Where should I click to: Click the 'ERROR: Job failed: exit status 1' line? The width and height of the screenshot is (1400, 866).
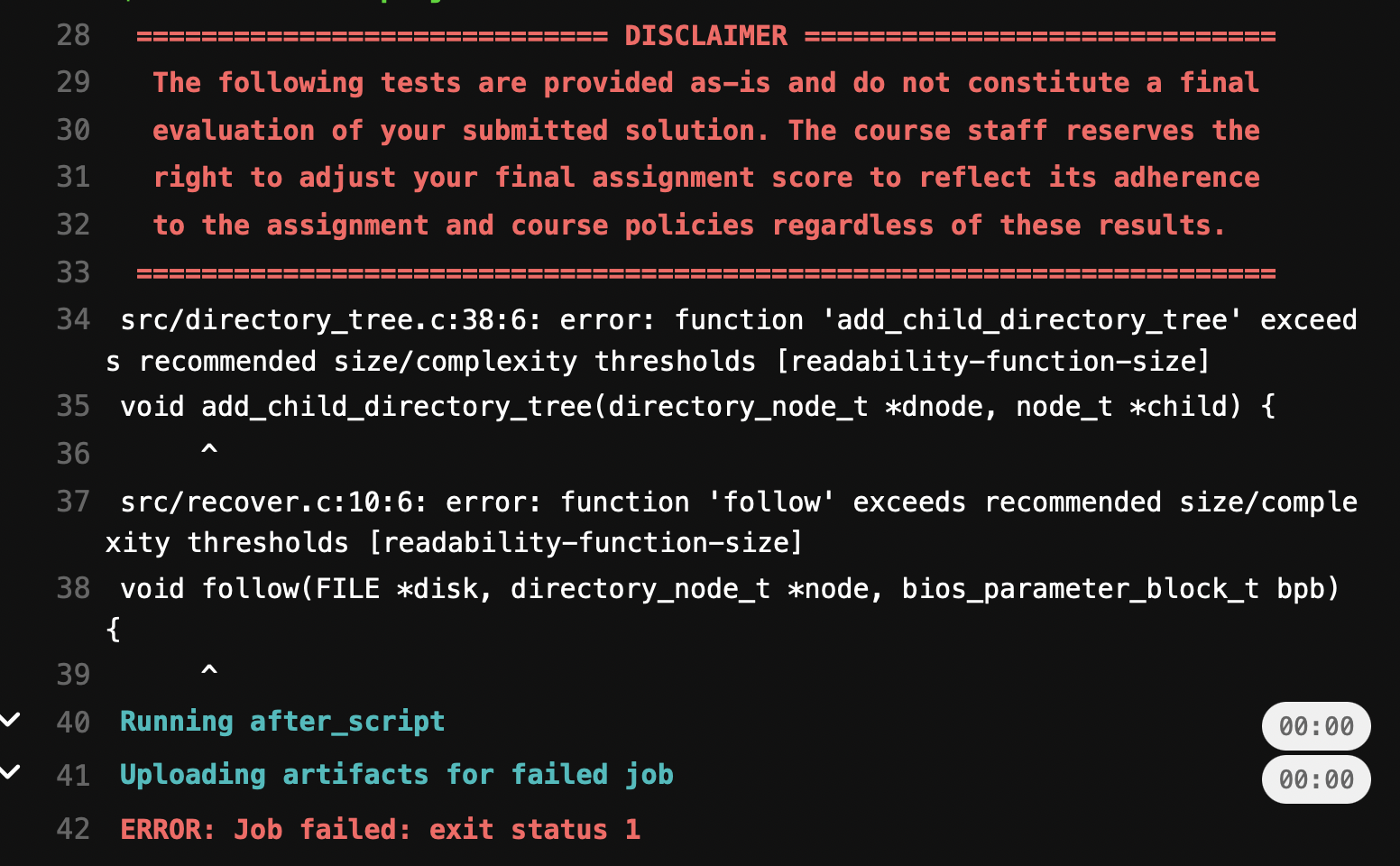pos(380,830)
